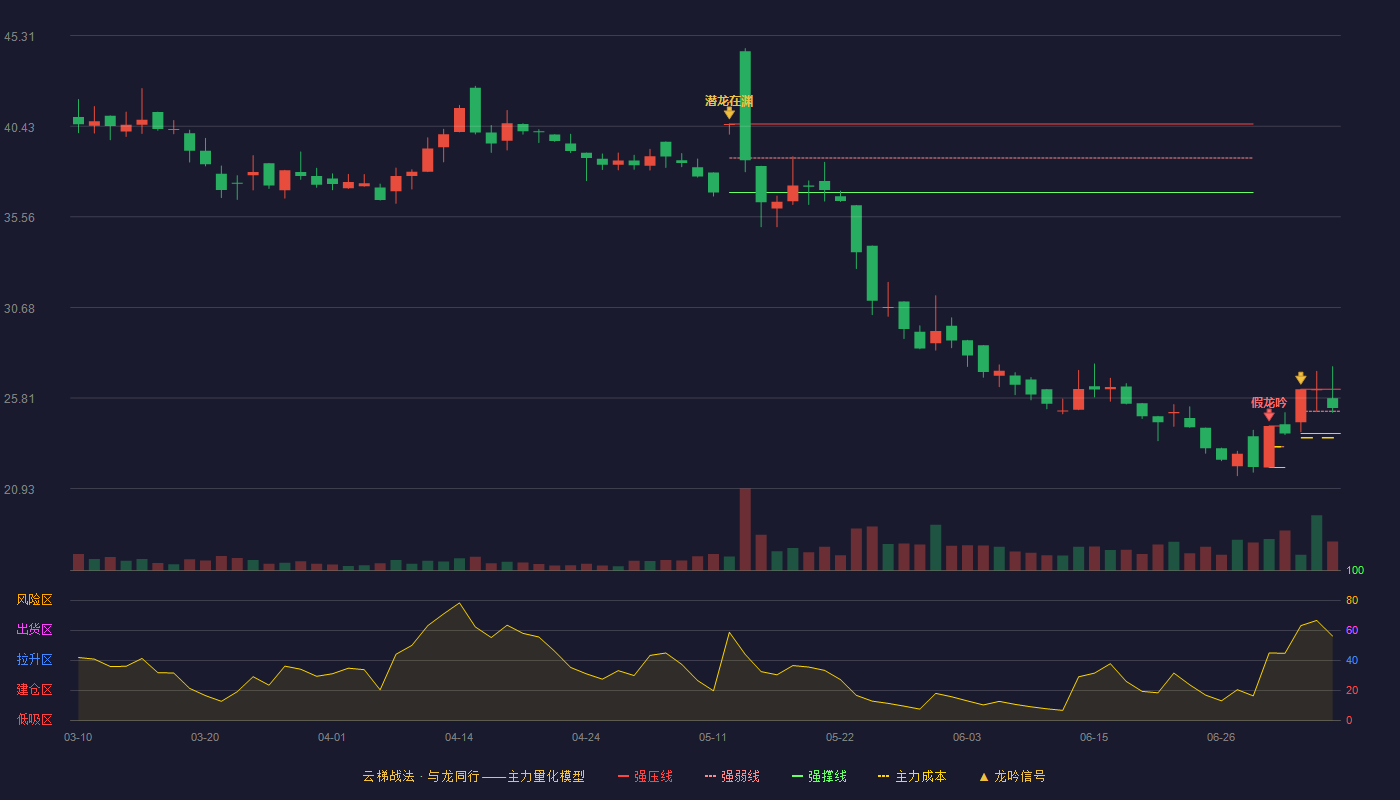Screen dimensions: 1400x800
Task: Toggle the 强压线 legend item
Action: pos(645,776)
